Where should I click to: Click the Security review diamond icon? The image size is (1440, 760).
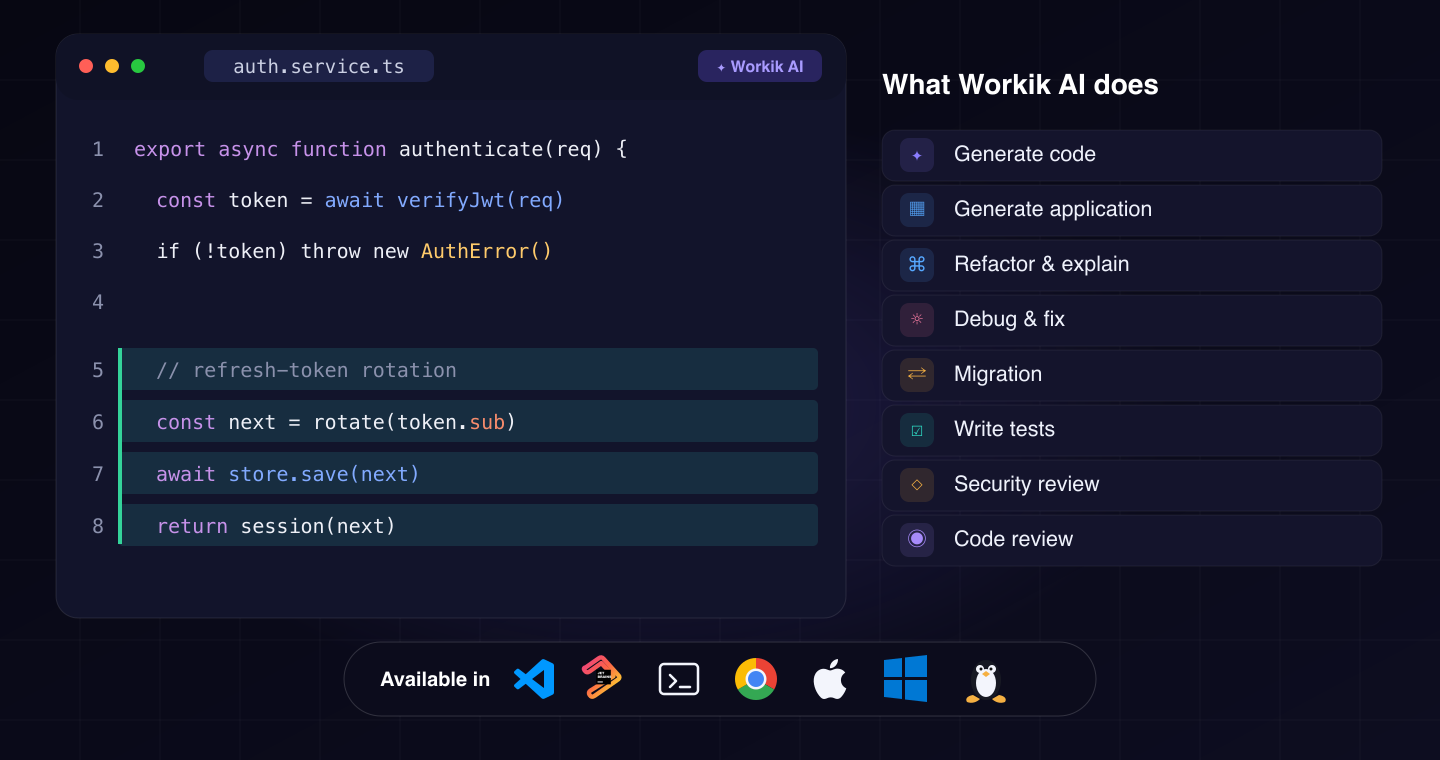click(x=917, y=485)
